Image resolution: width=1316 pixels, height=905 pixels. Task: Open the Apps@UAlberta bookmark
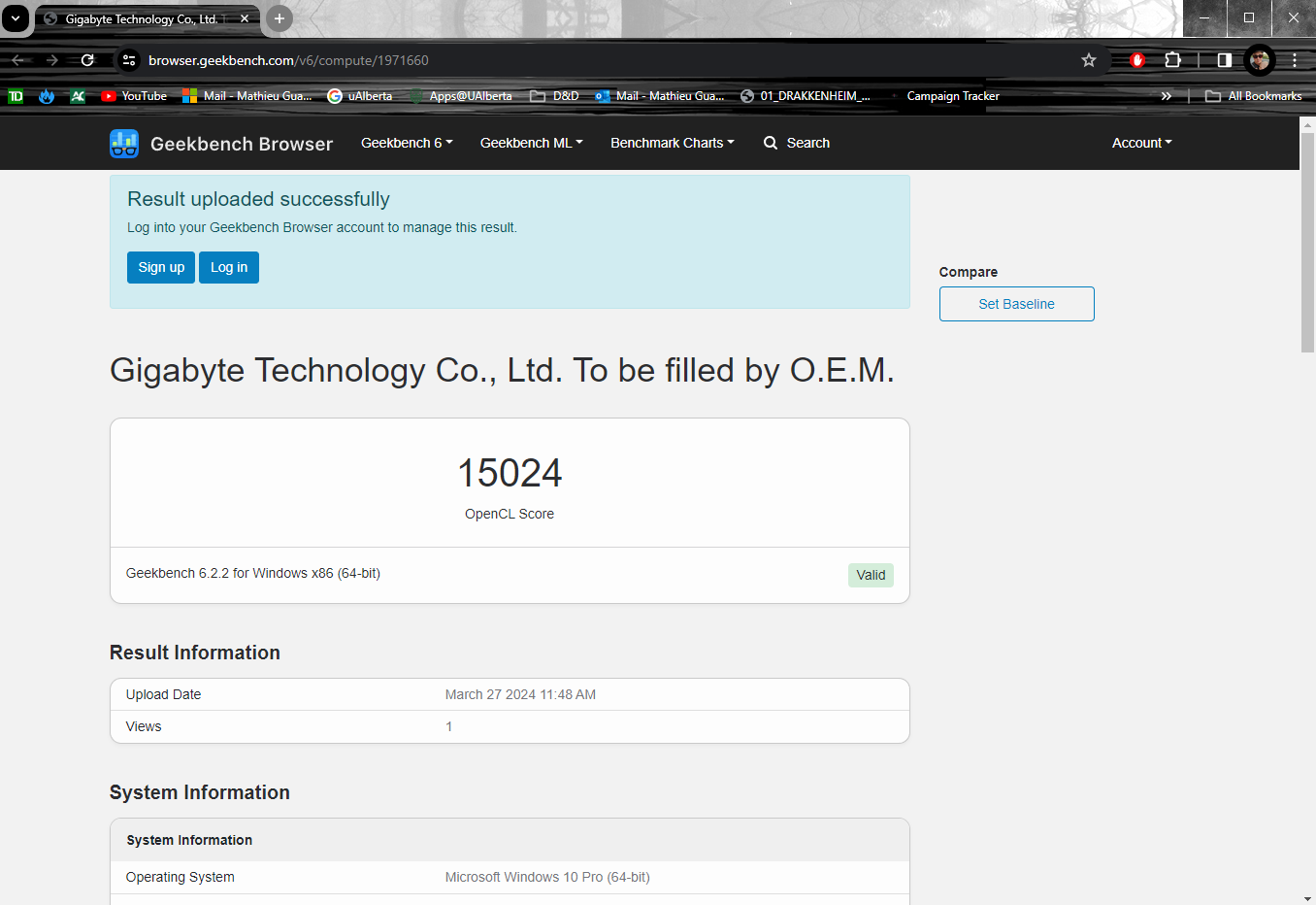[461, 96]
